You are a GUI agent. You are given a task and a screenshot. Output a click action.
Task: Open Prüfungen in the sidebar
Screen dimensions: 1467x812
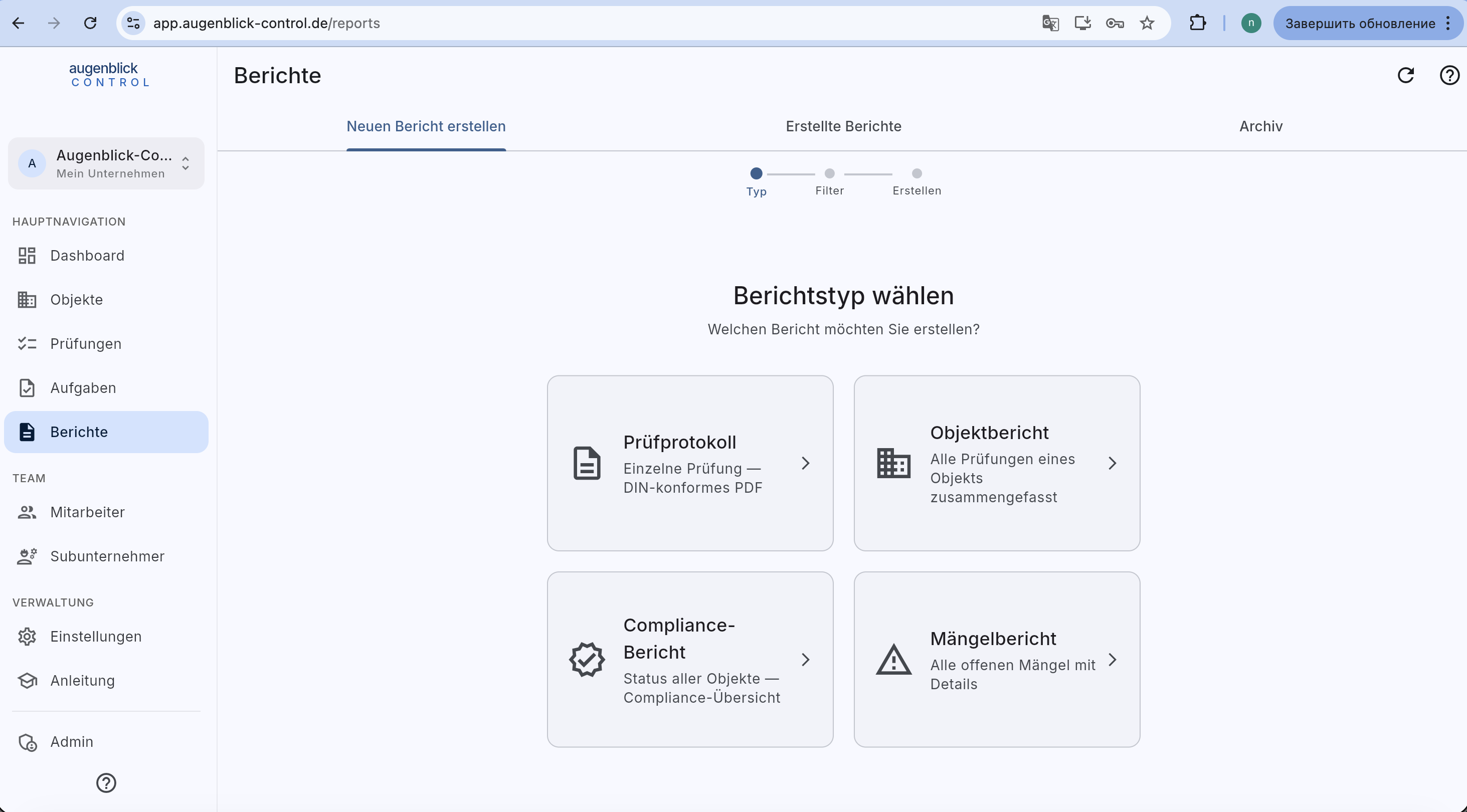[x=106, y=344]
